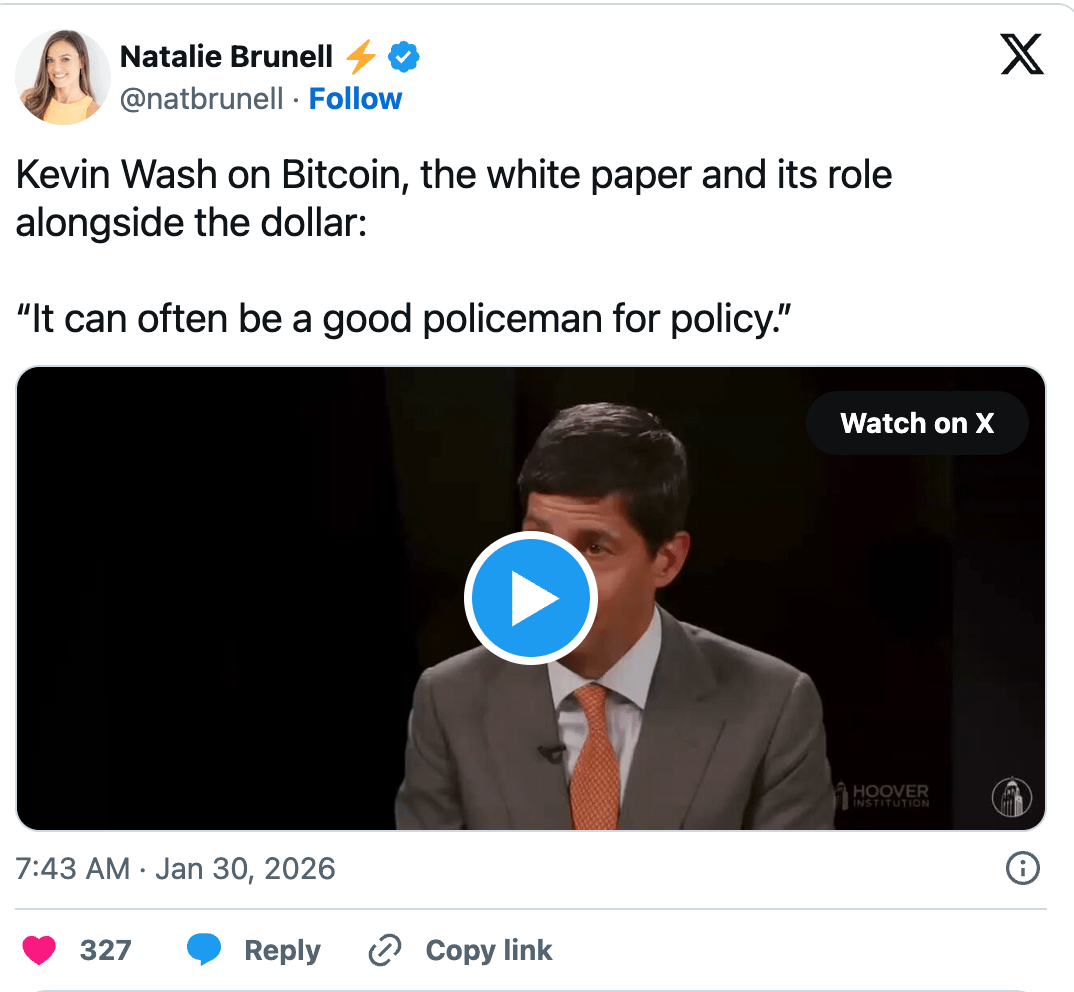Click the heart like icon
The width and height of the screenshot is (1074, 992).
pyautogui.click(x=40, y=950)
